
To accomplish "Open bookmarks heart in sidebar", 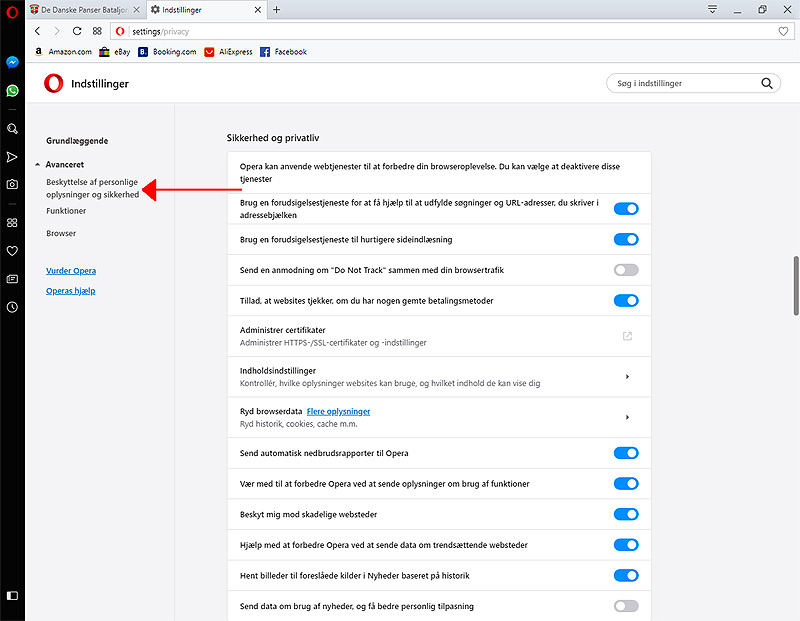I will 12,251.
